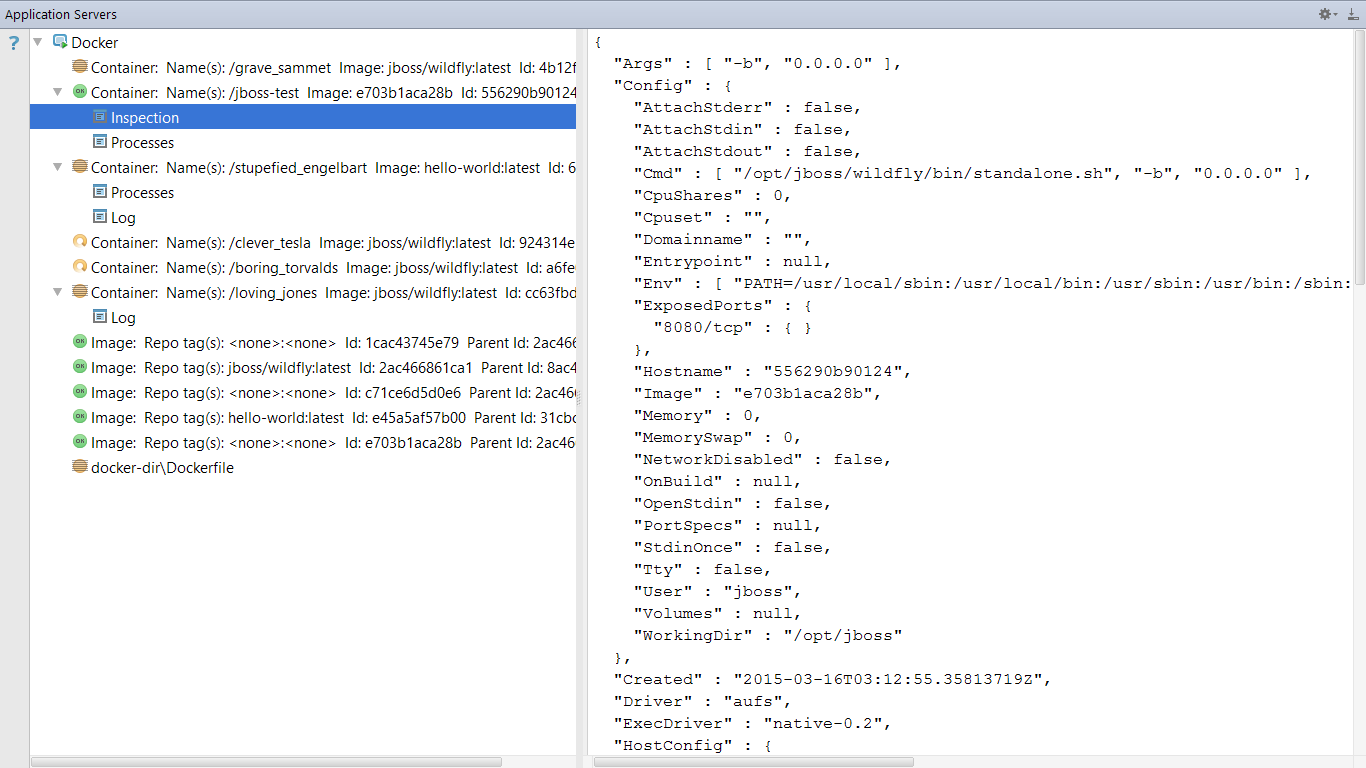Image resolution: width=1366 pixels, height=768 pixels.
Task: Click the "Args" line in JSON
Action: [758, 63]
